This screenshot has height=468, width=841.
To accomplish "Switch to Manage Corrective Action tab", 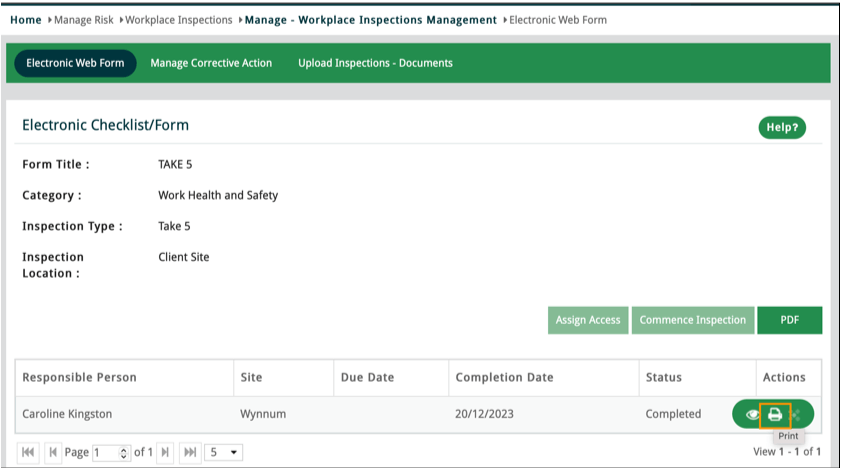I will tap(211, 63).
